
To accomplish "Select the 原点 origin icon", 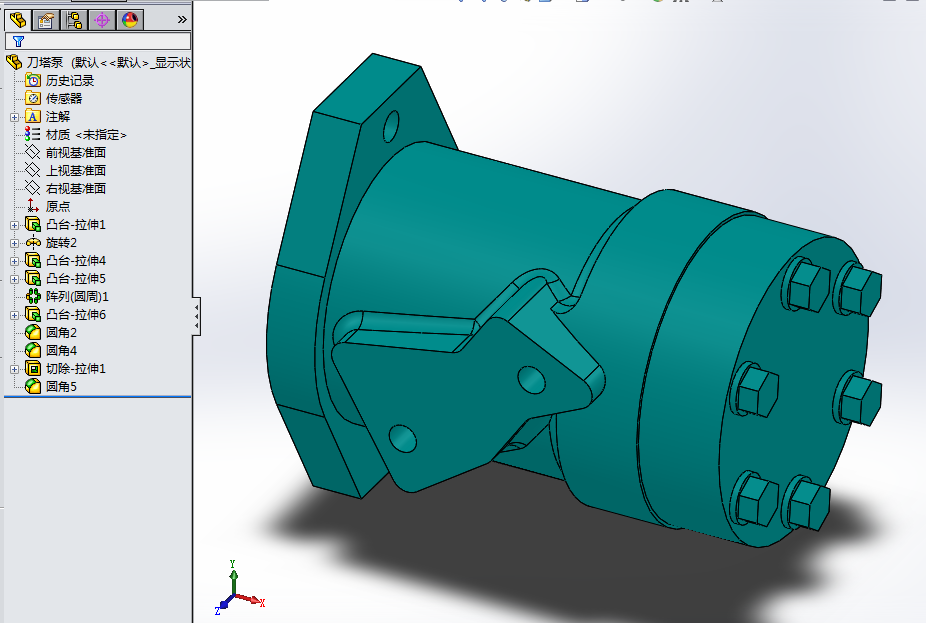I will tap(32, 206).
